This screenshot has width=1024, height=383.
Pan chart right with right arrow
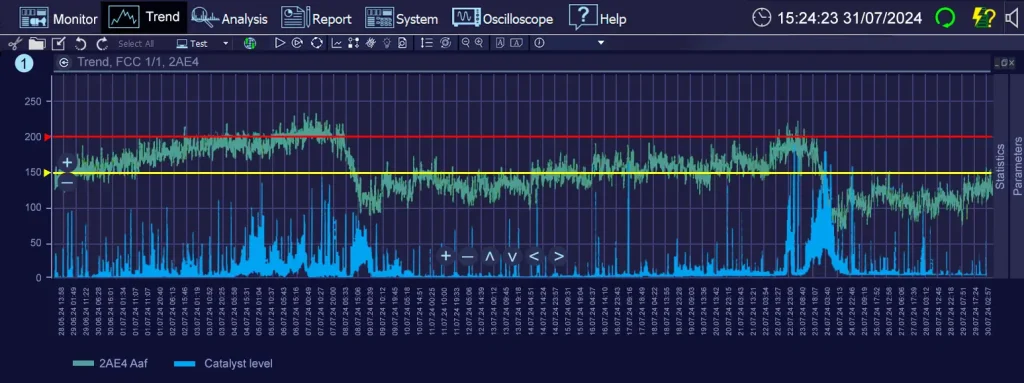click(x=558, y=256)
